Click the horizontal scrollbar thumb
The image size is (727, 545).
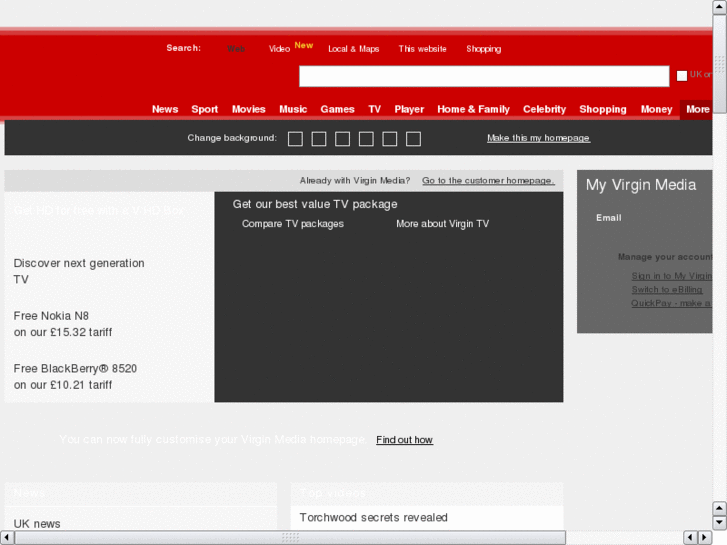[x=290, y=538]
